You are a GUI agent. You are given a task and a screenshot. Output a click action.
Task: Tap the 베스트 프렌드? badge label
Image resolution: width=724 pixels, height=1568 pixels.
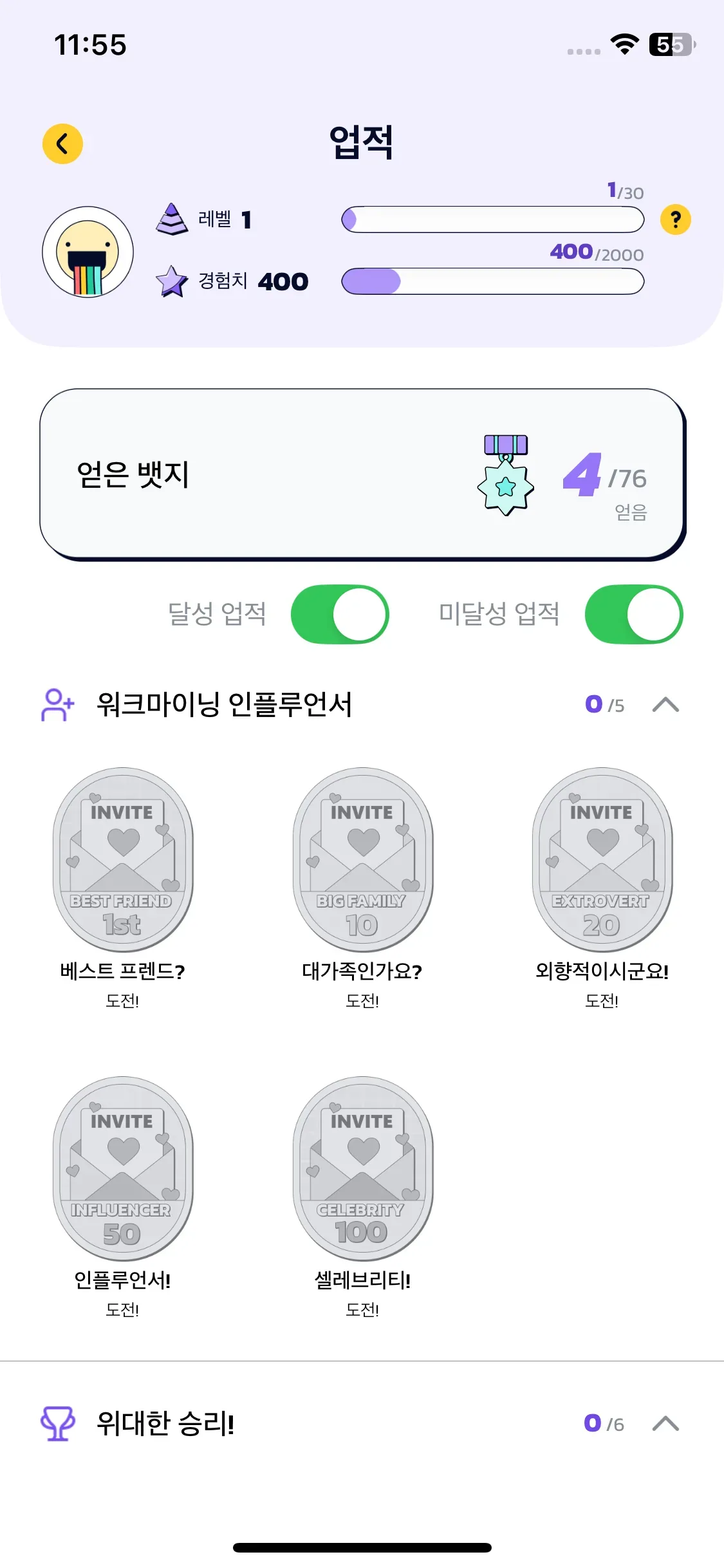click(x=123, y=971)
